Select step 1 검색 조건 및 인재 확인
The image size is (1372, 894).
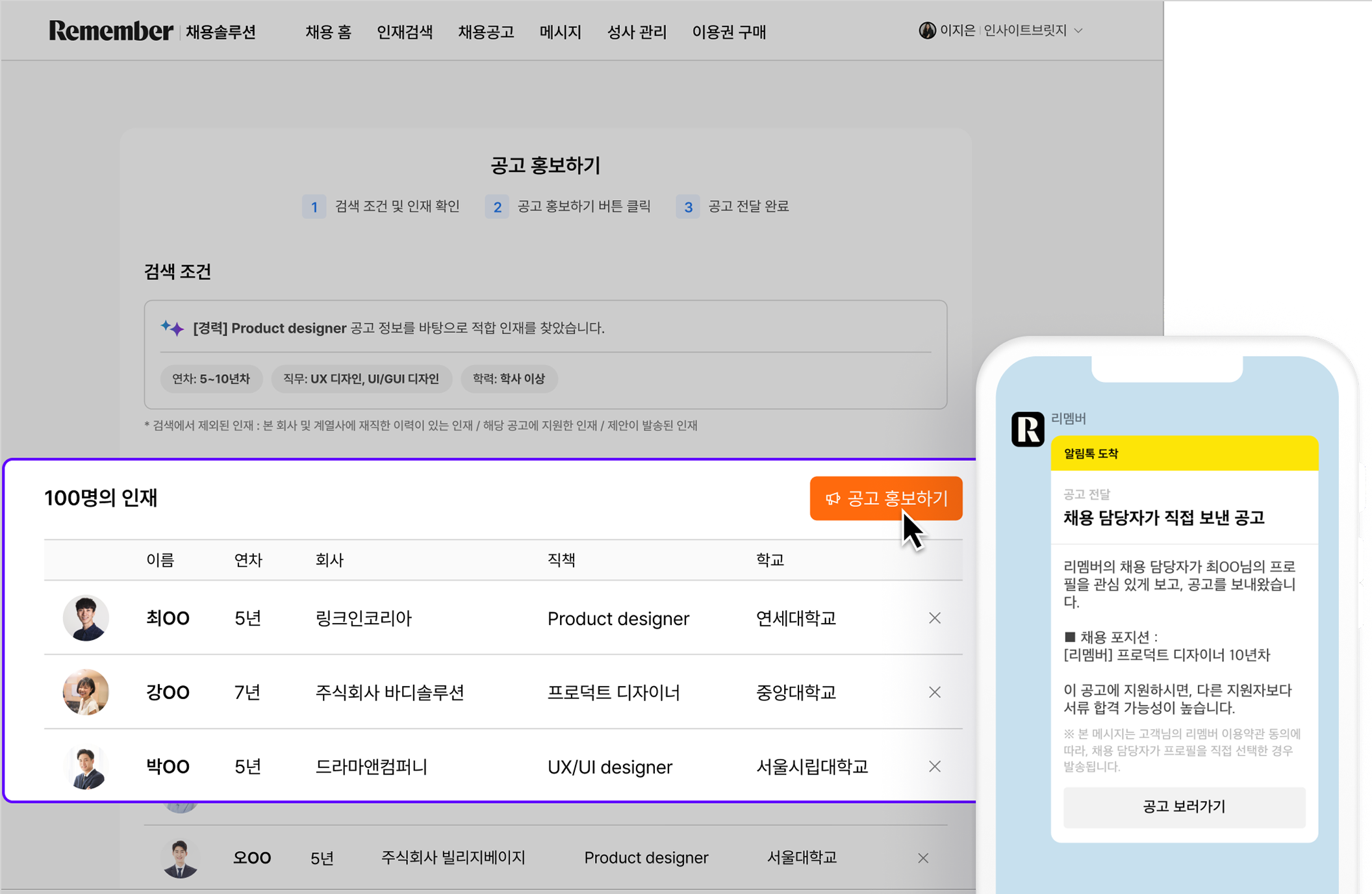point(381,207)
